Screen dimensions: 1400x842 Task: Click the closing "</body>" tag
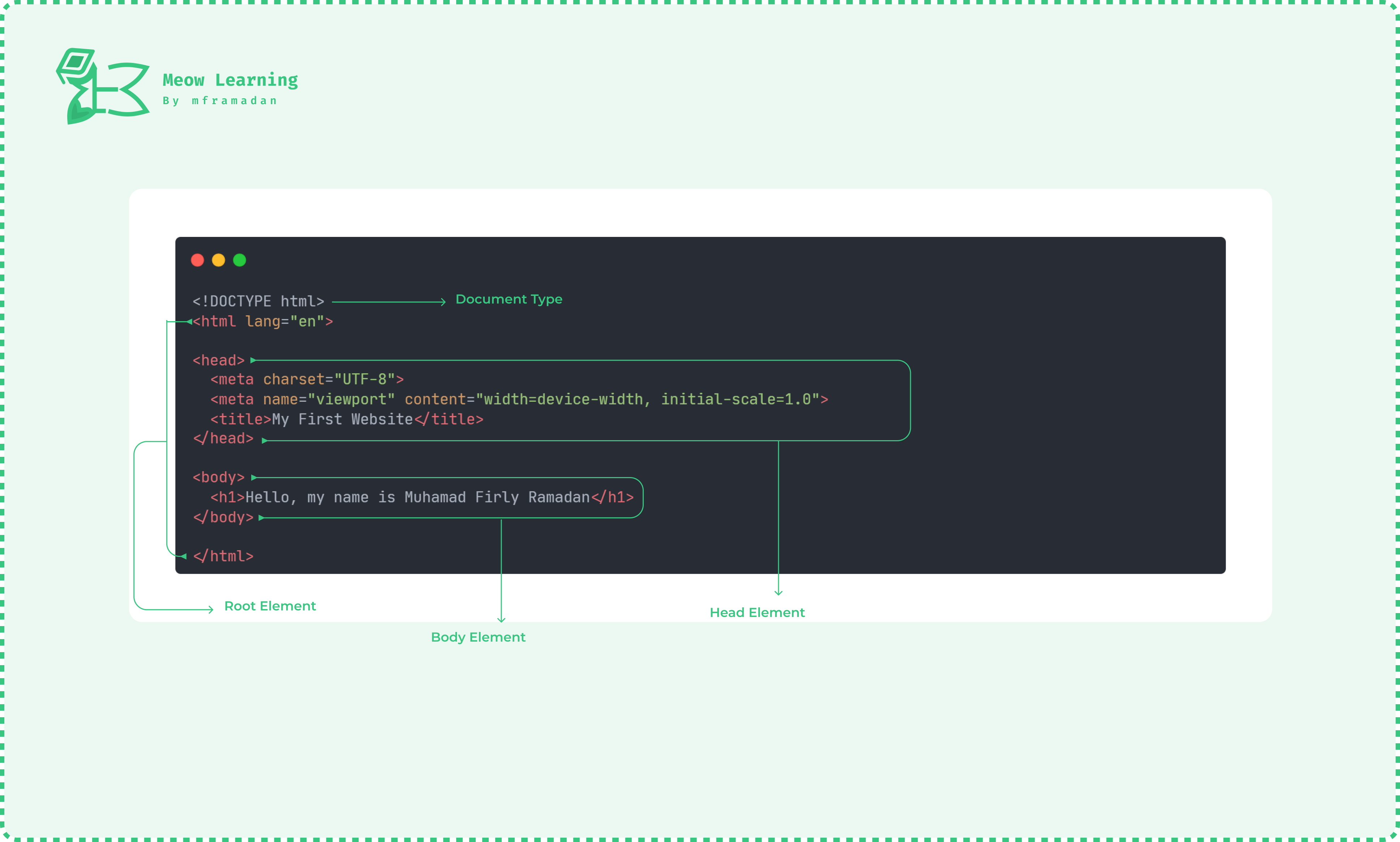(223, 517)
